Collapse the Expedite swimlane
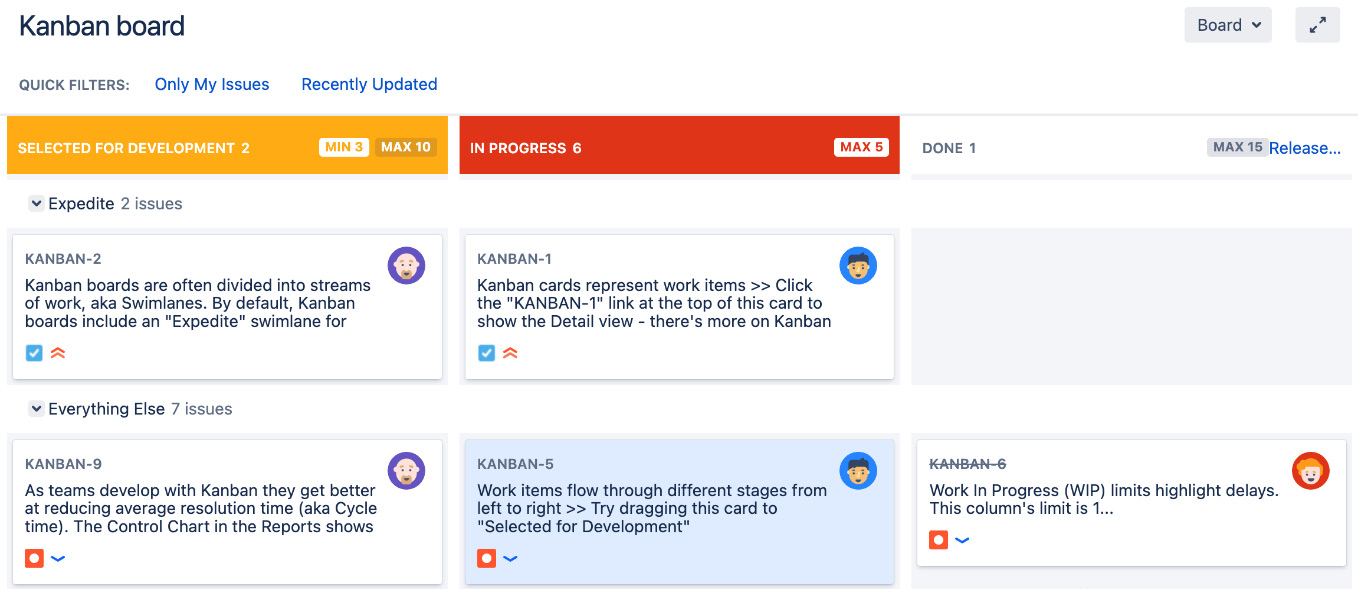This screenshot has height=589, width=1358. tap(37, 204)
